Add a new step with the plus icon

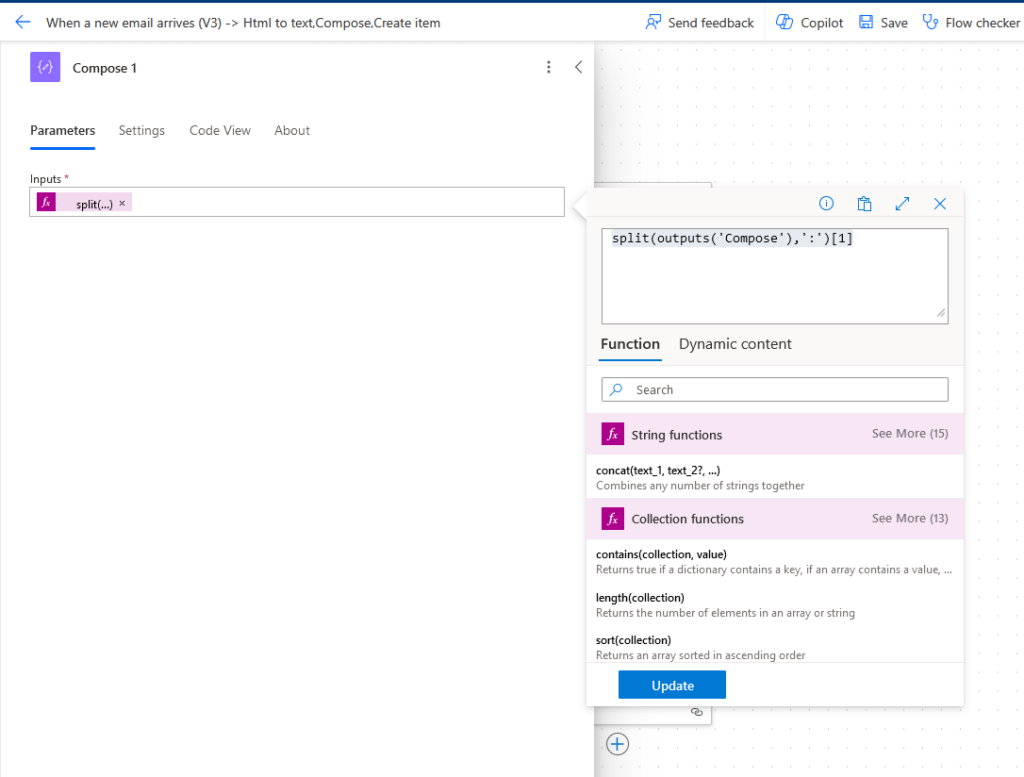pos(617,744)
